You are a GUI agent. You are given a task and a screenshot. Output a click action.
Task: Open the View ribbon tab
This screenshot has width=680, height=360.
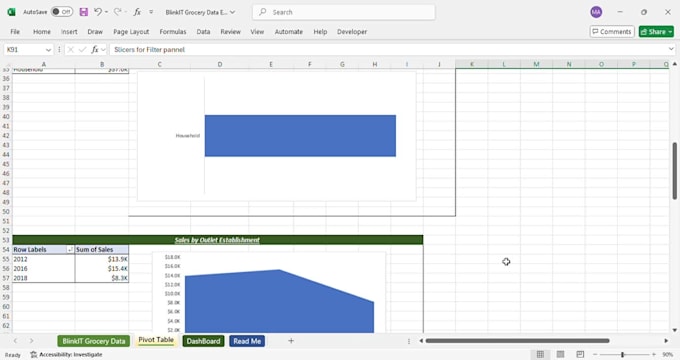tap(257, 32)
